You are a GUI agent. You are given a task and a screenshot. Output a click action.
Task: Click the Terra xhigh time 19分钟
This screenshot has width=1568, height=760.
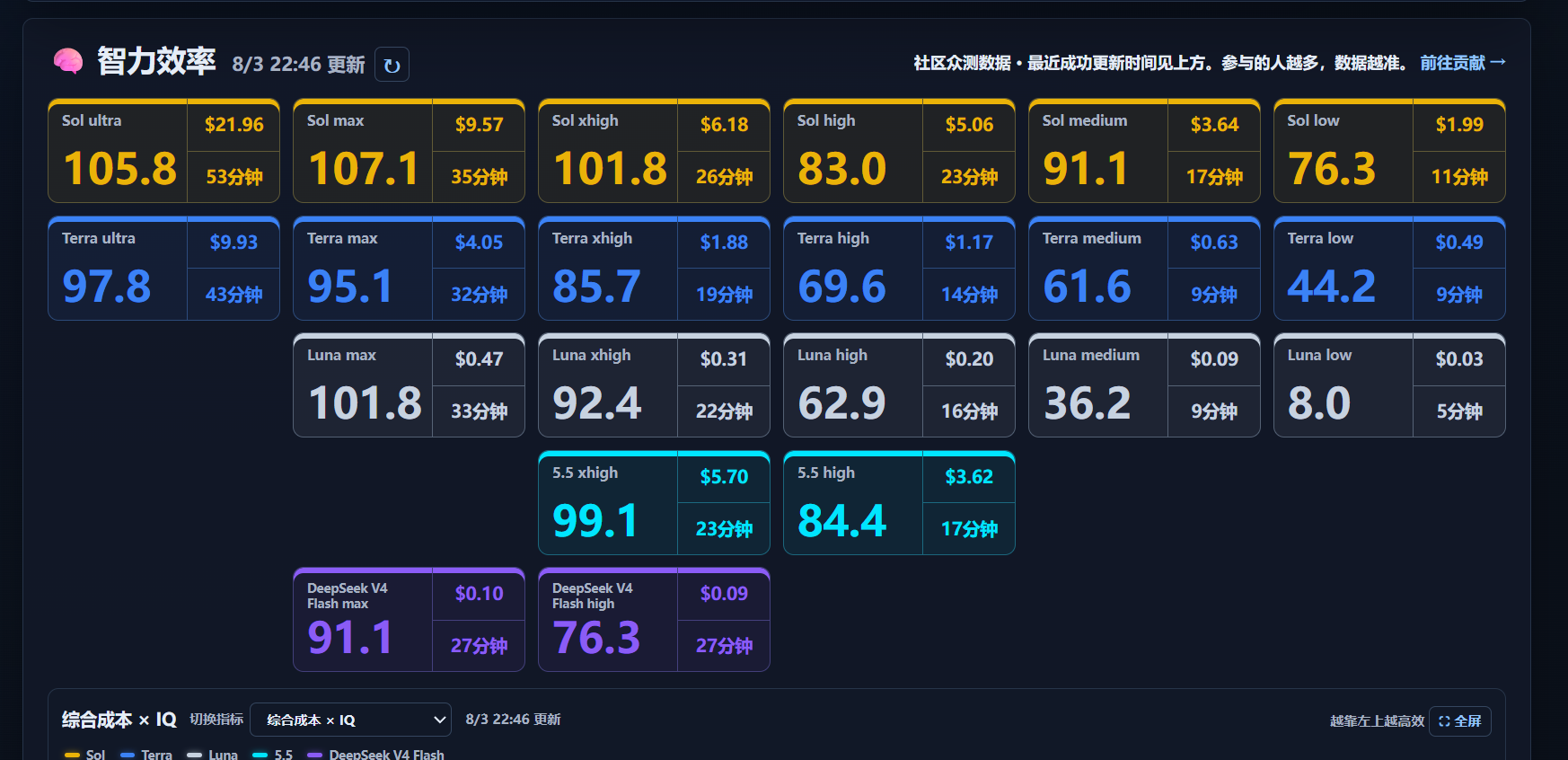[x=725, y=295]
